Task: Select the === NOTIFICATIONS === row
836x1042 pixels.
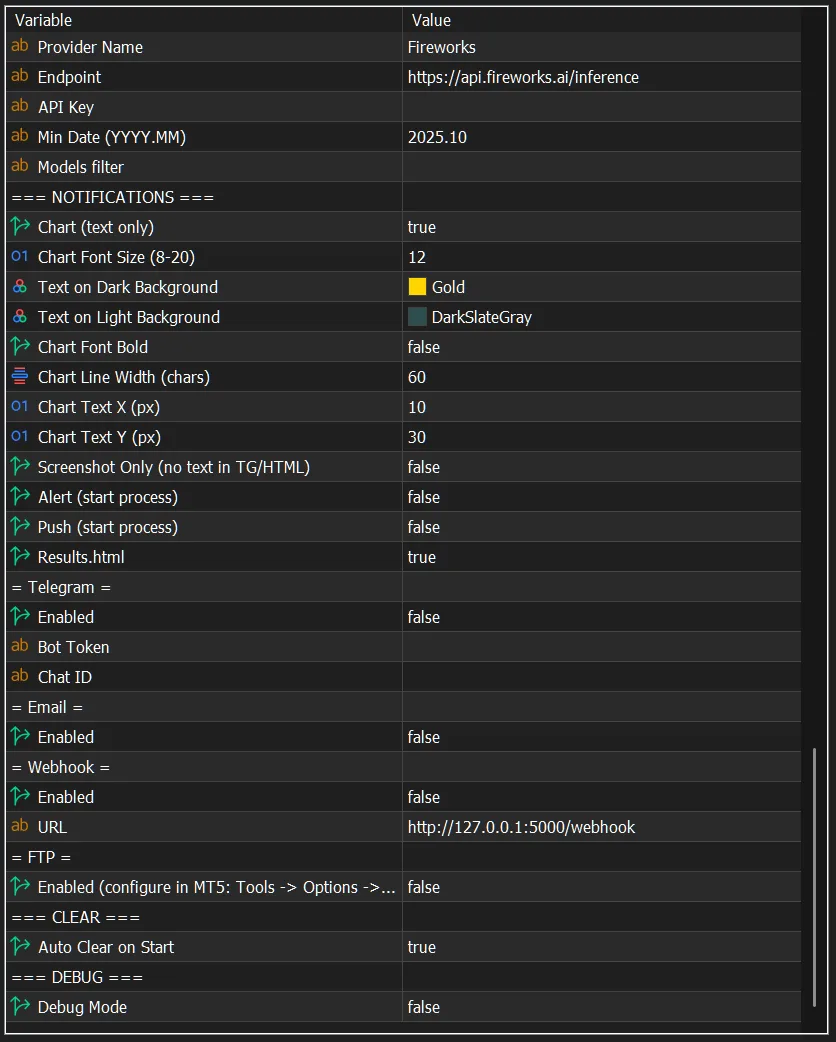Action: pyautogui.click(x=403, y=197)
